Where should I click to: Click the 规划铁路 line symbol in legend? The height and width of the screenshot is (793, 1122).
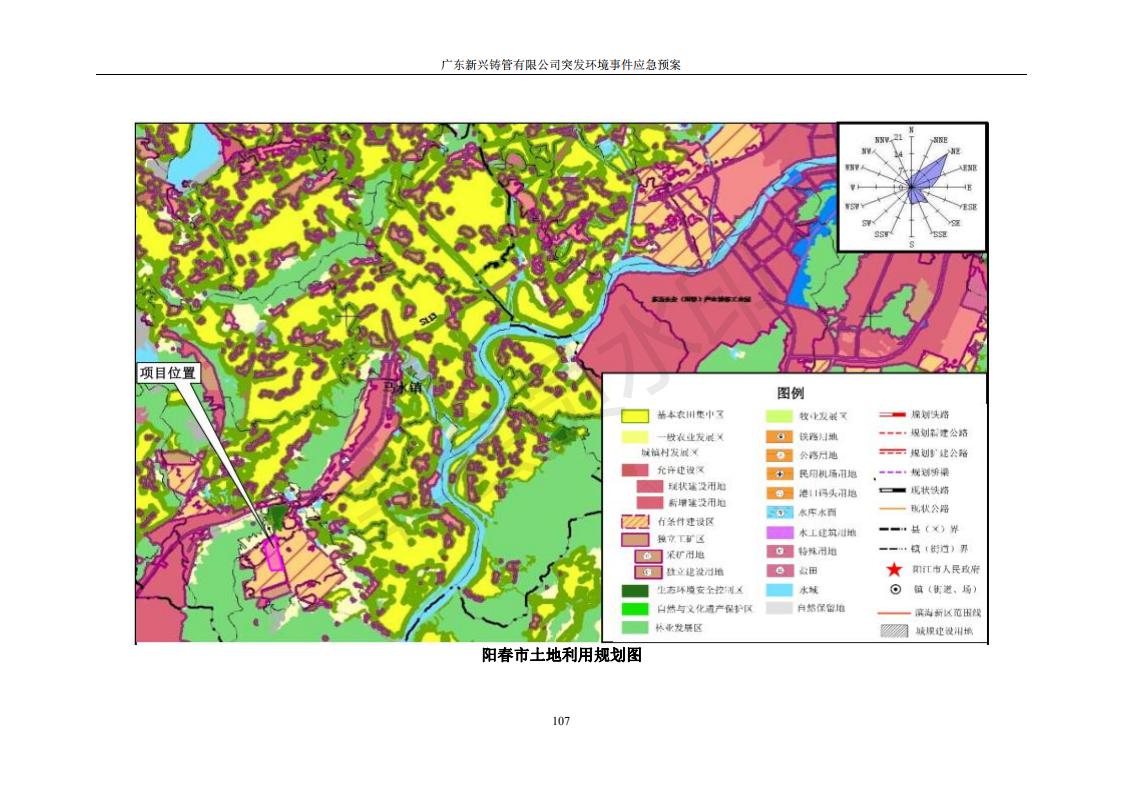tap(892, 414)
